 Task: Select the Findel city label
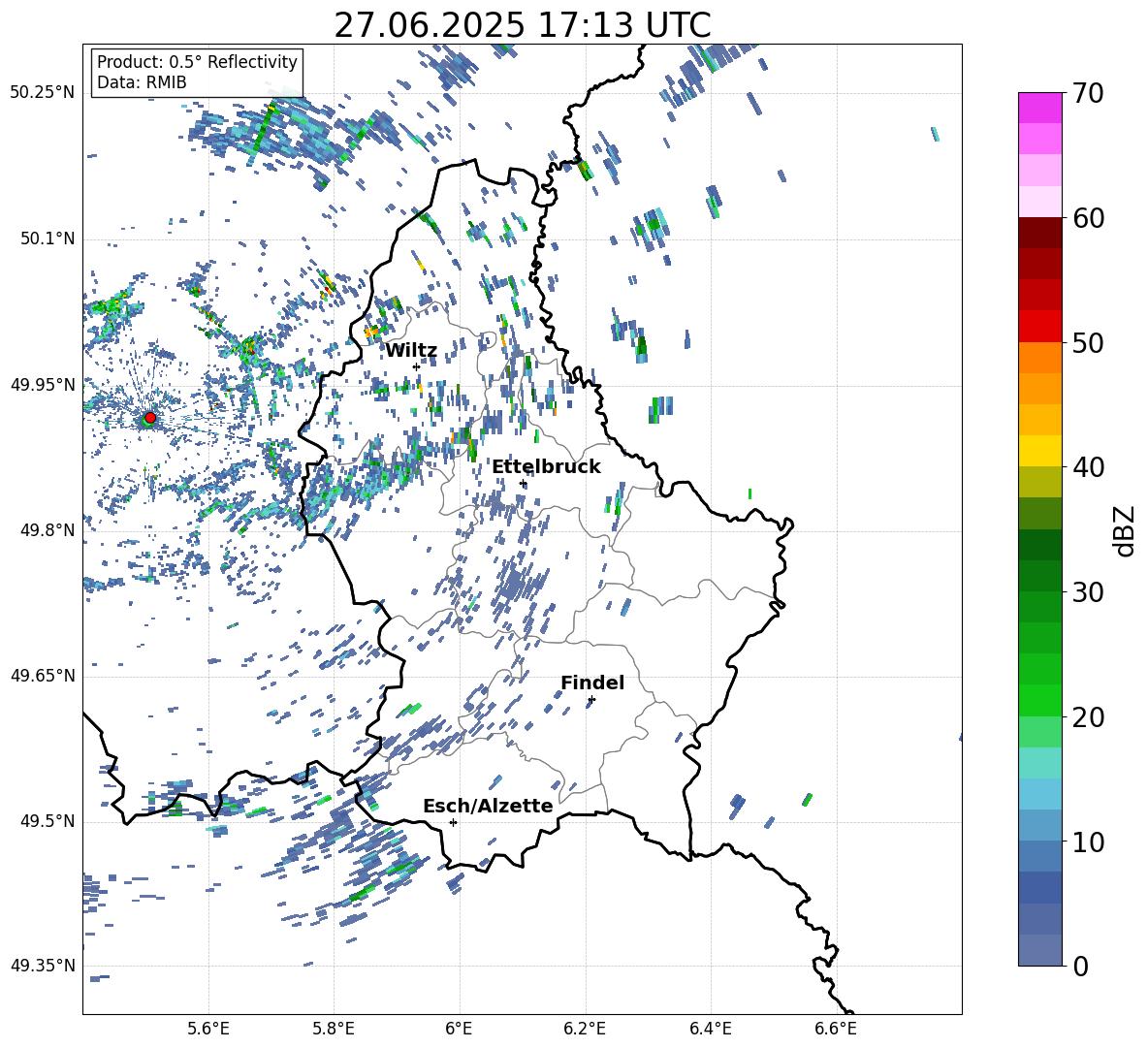coord(592,683)
